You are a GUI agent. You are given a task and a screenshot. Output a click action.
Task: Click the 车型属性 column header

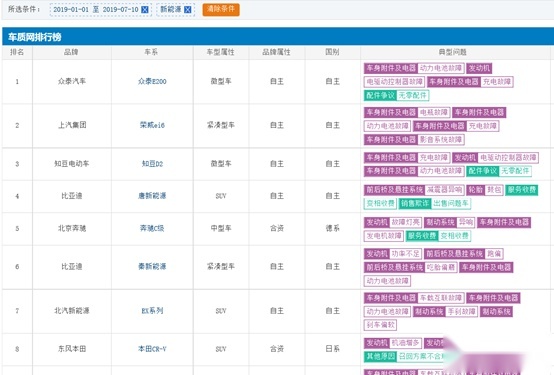pyautogui.click(x=221, y=52)
